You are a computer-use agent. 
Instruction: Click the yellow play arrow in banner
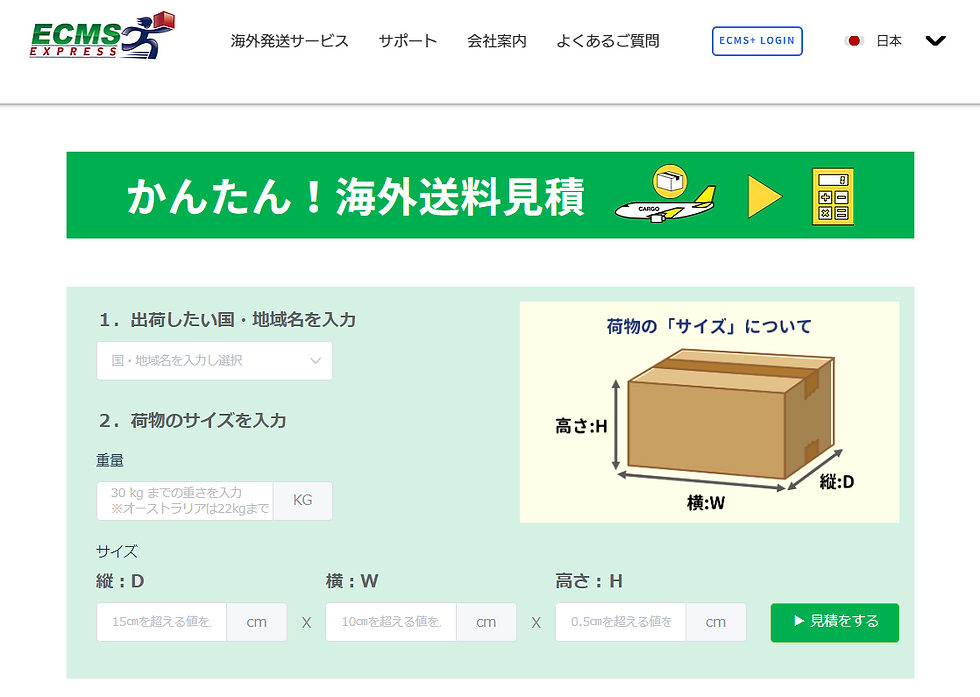pyautogui.click(x=764, y=196)
